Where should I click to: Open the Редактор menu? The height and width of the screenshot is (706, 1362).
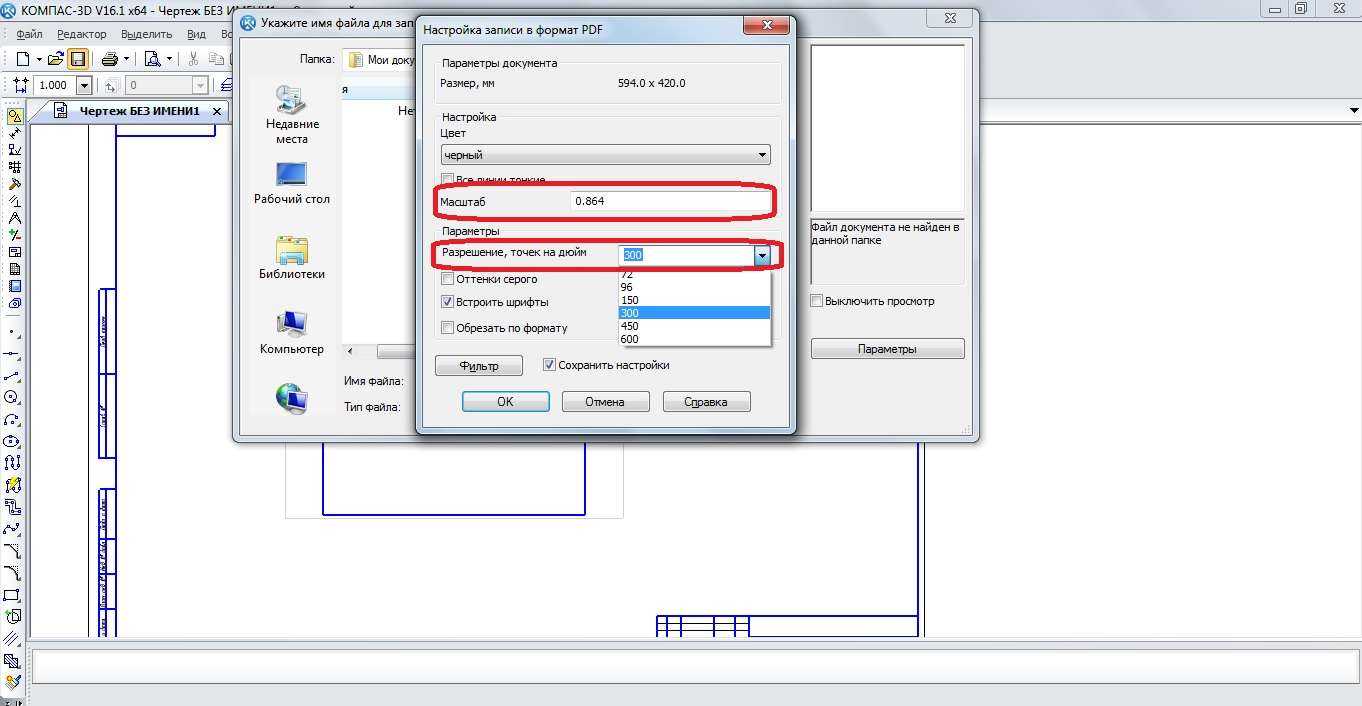[82, 34]
